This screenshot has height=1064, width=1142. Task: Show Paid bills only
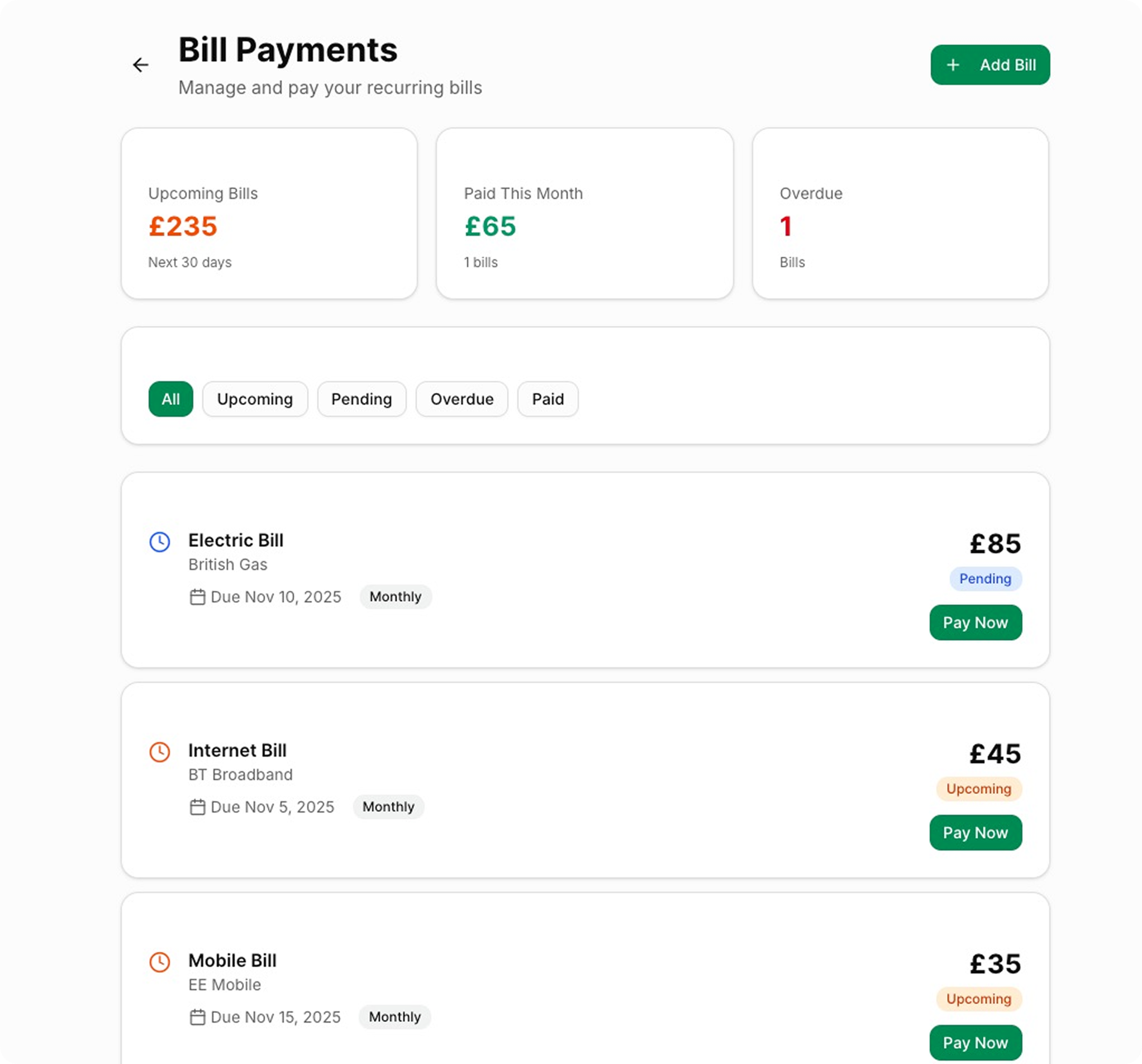pos(548,398)
